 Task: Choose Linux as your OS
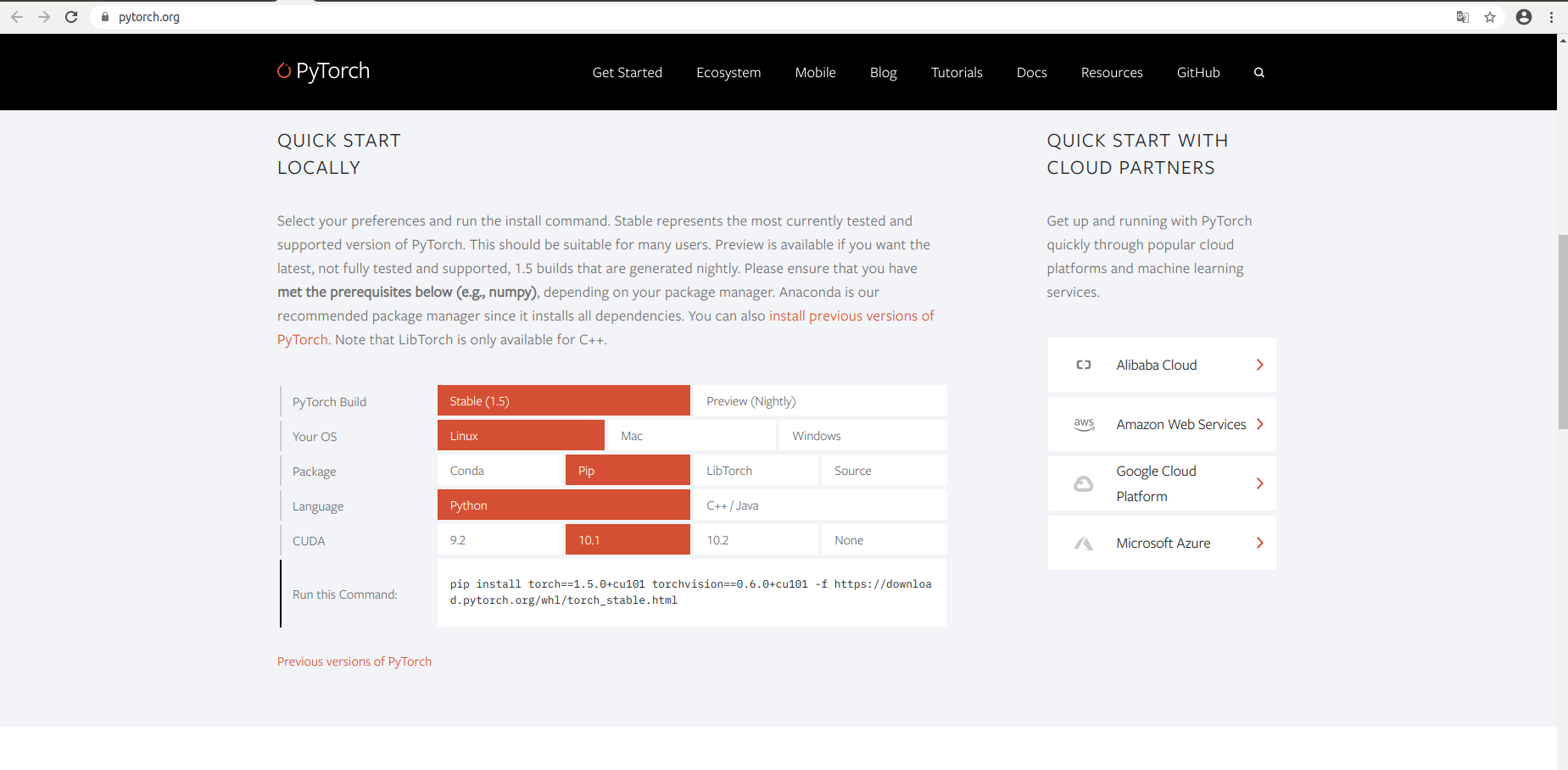(521, 435)
